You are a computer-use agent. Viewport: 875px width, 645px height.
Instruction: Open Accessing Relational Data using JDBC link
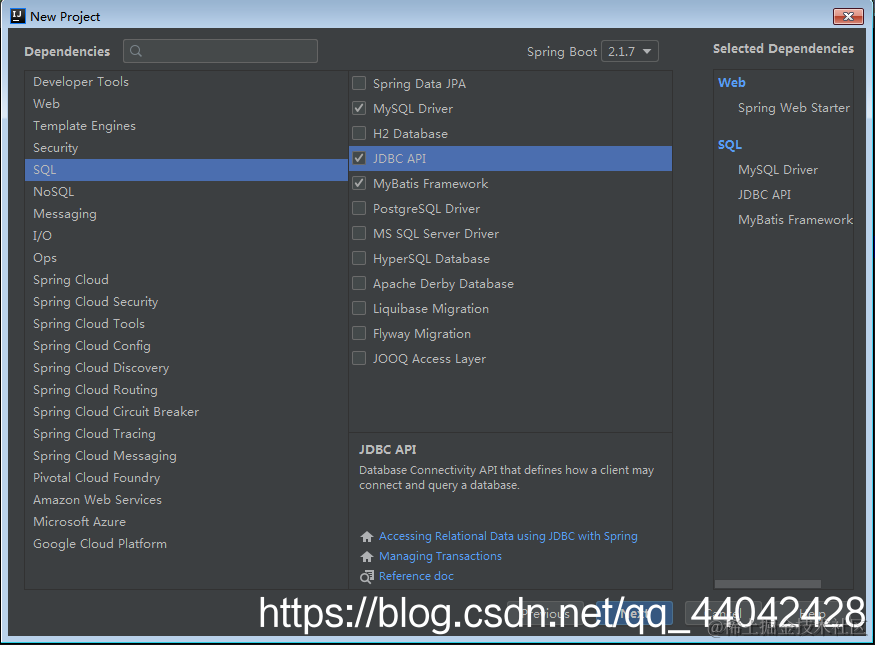pyautogui.click(x=508, y=536)
